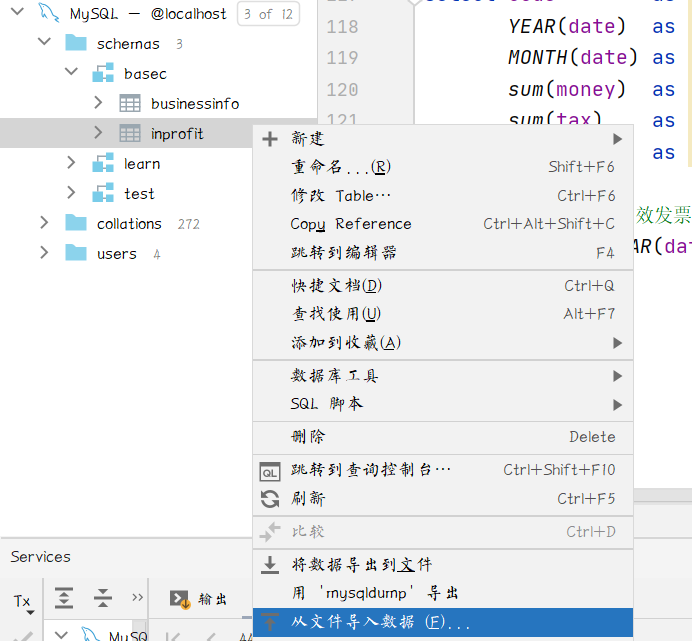
Task: Click the businessinfo table icon
Action: [130, 103]
